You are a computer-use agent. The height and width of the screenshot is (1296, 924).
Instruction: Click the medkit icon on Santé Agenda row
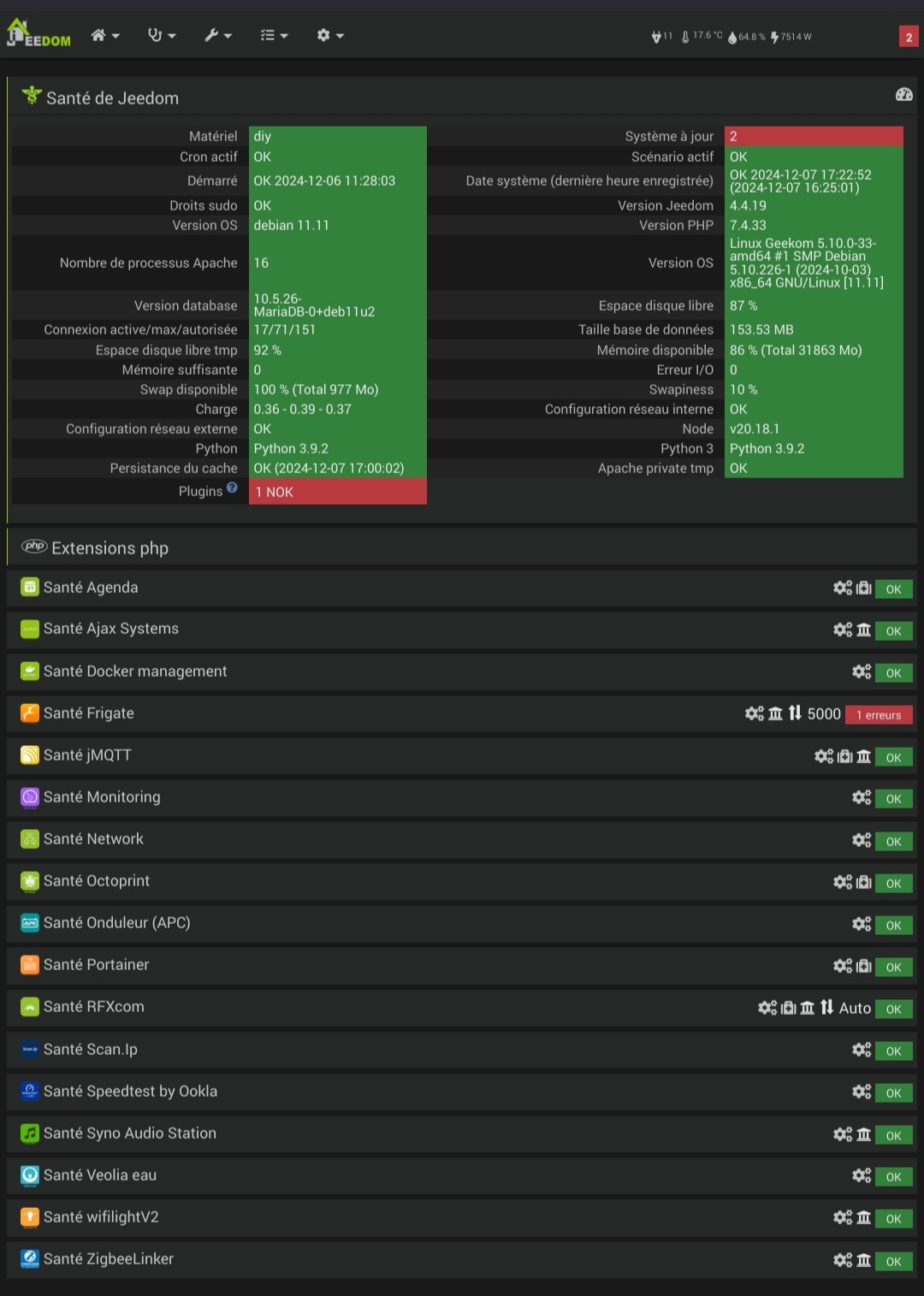(864, 588)
